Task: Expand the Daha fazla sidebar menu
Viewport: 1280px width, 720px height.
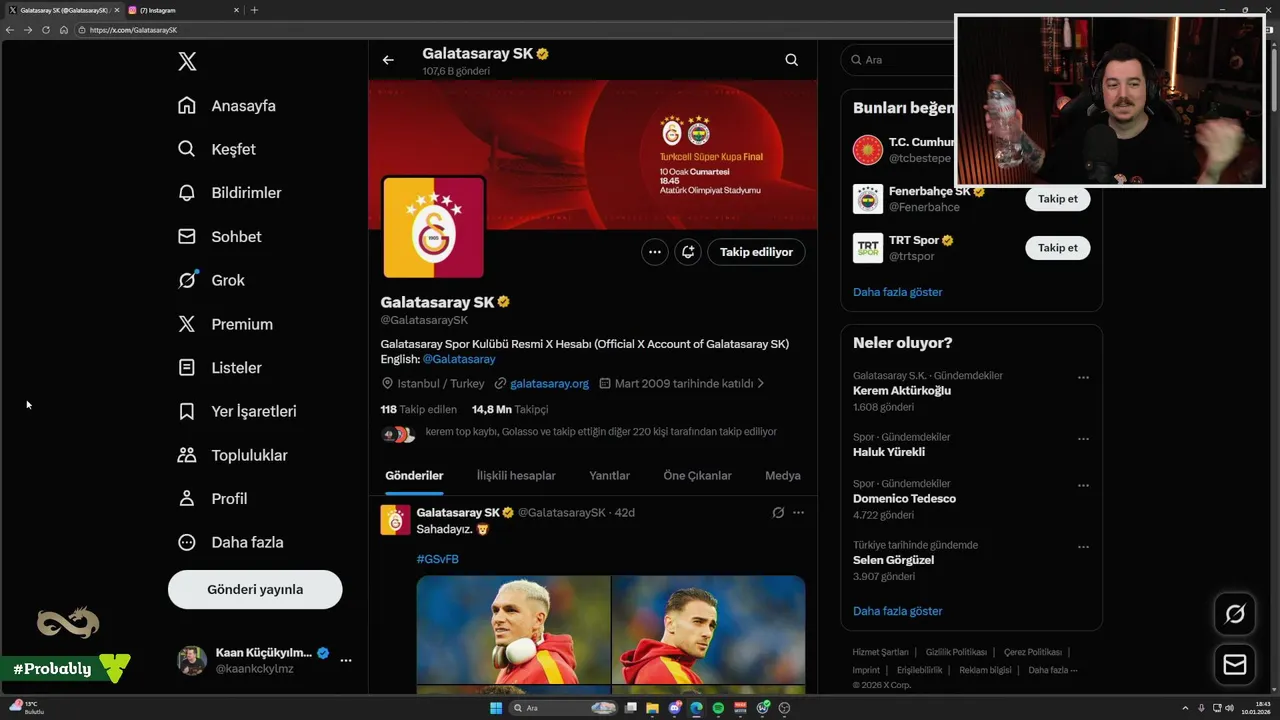Action: pos(230,542)
